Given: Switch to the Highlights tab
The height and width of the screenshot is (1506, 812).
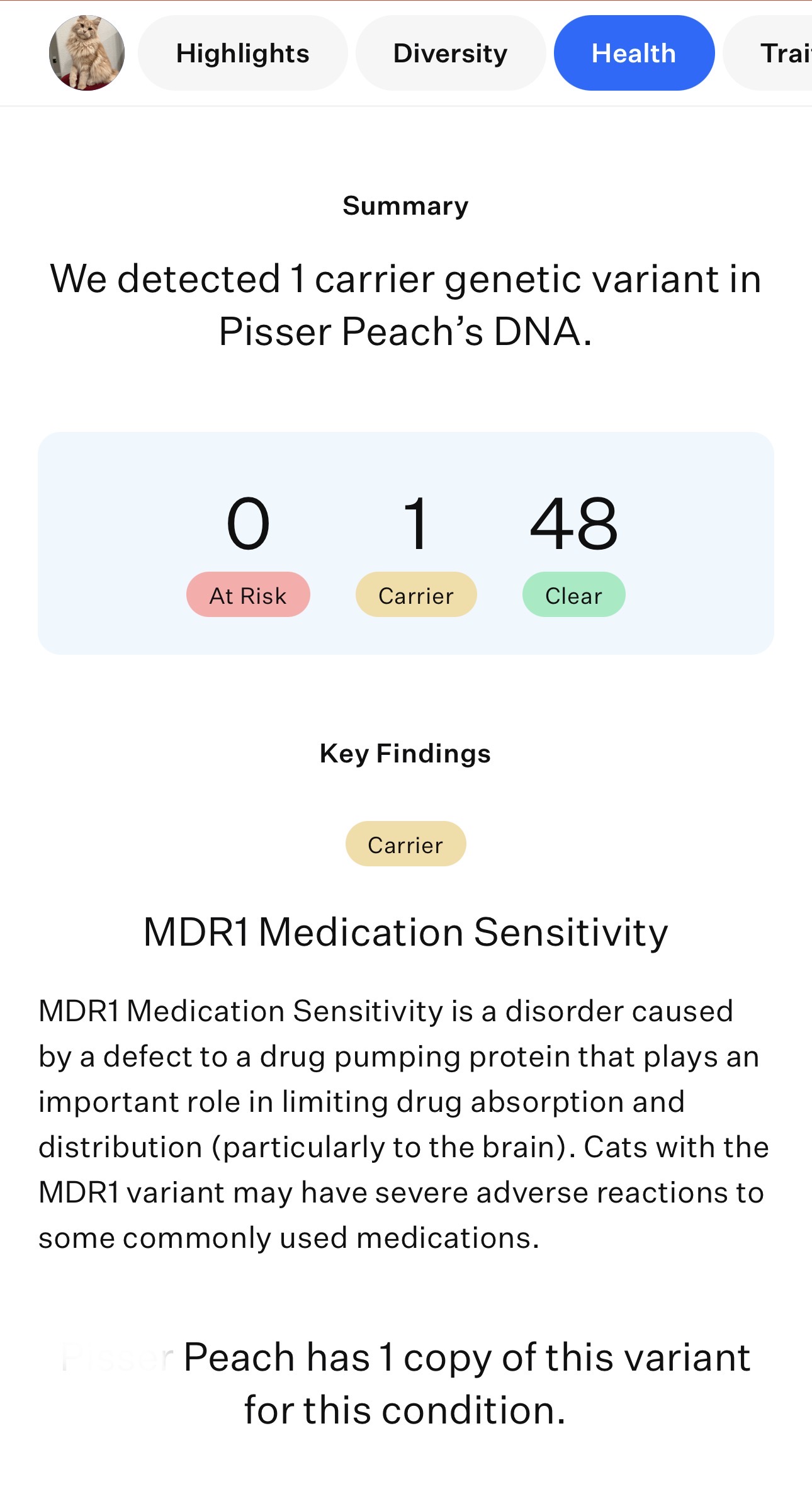Looking at the screenshot, I should pyautogui.click(x=243, y=53).
